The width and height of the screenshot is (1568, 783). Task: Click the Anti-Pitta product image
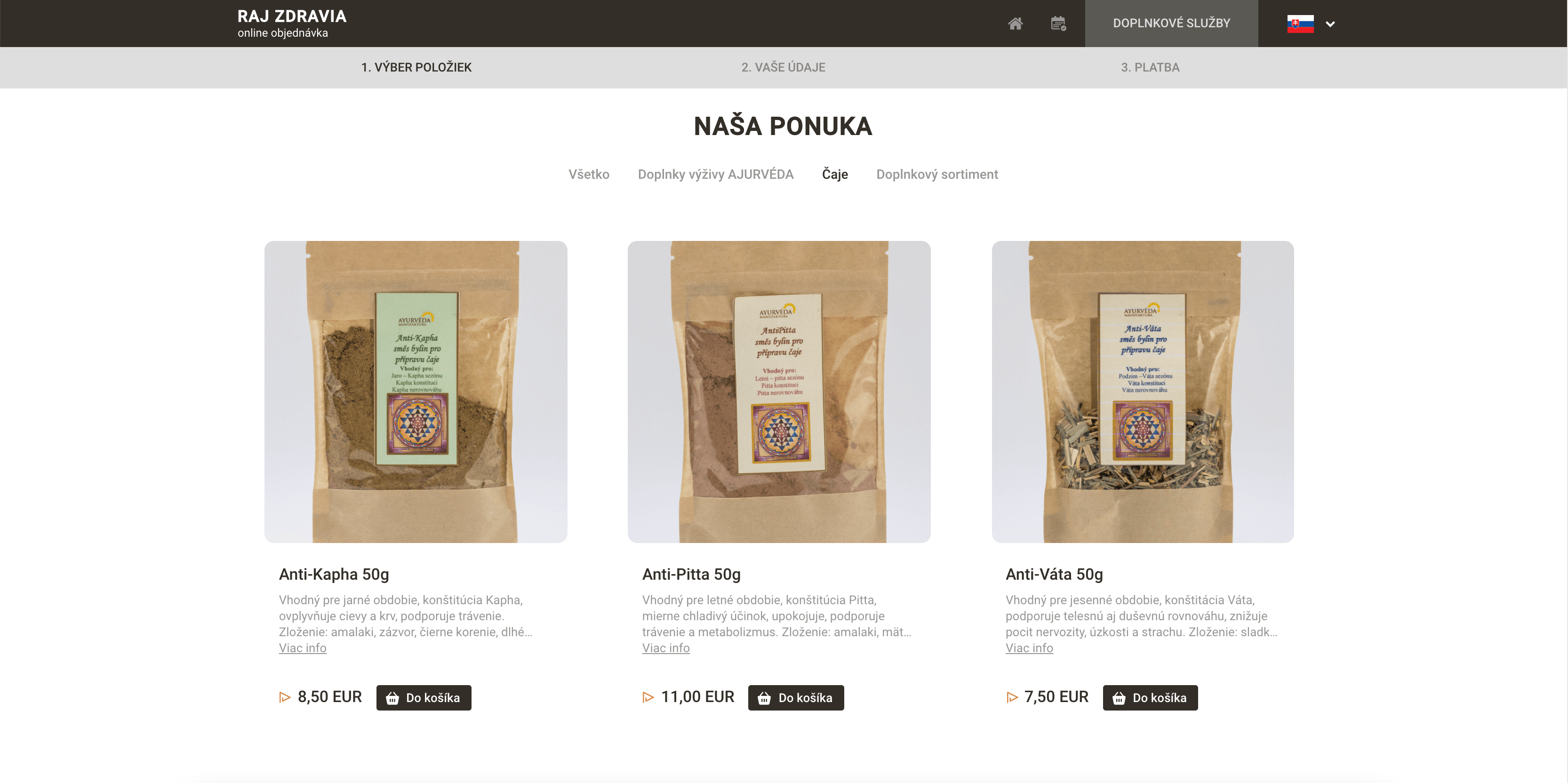(x=779, y=391)
